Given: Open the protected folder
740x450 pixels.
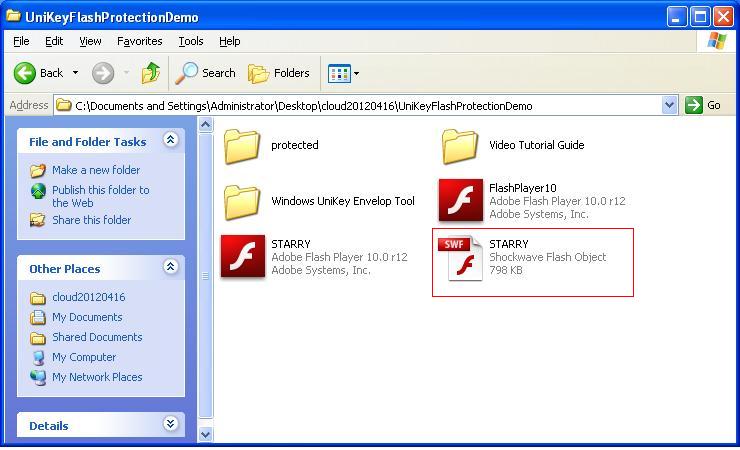Looking at the screenshot, I should click(242, 146).
